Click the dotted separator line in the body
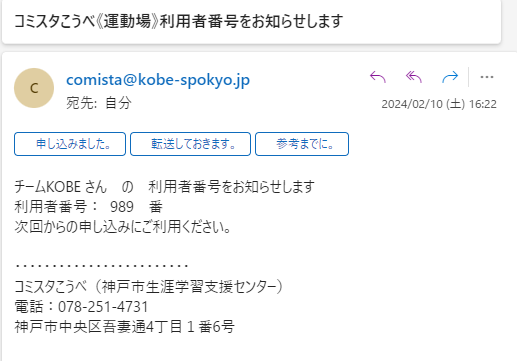Screen dimensions: 517x361 coord(102,266)
